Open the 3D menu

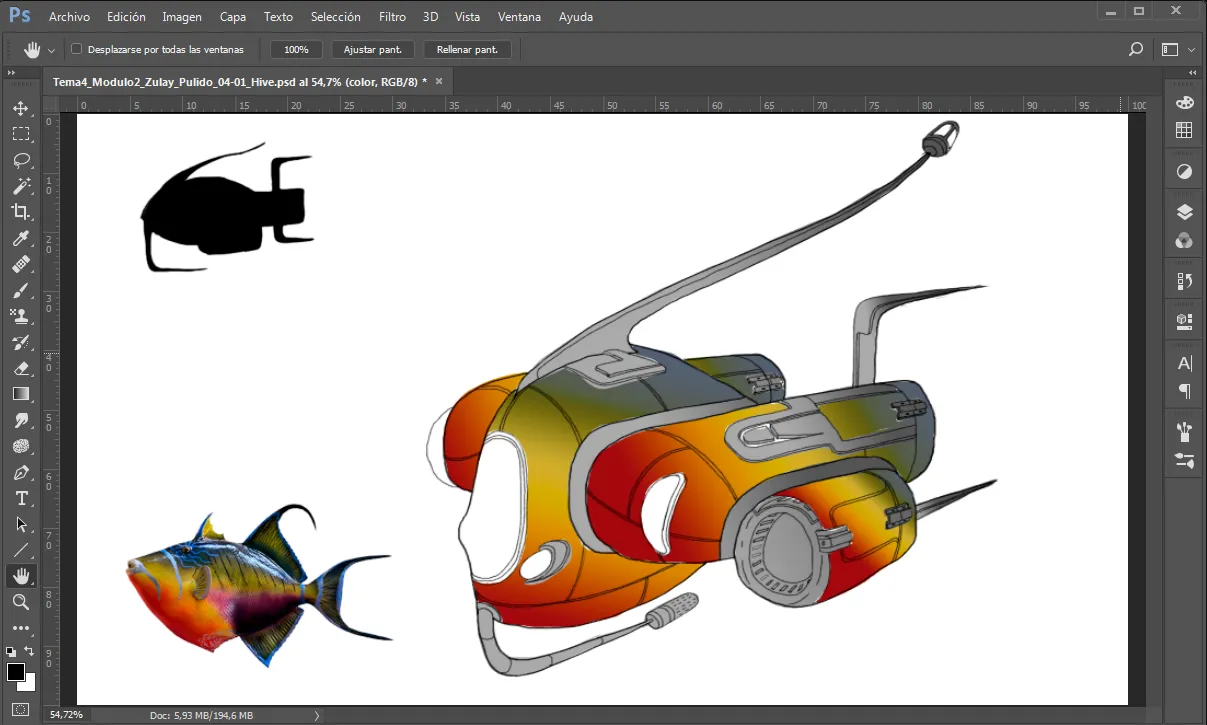click(431, 17)
